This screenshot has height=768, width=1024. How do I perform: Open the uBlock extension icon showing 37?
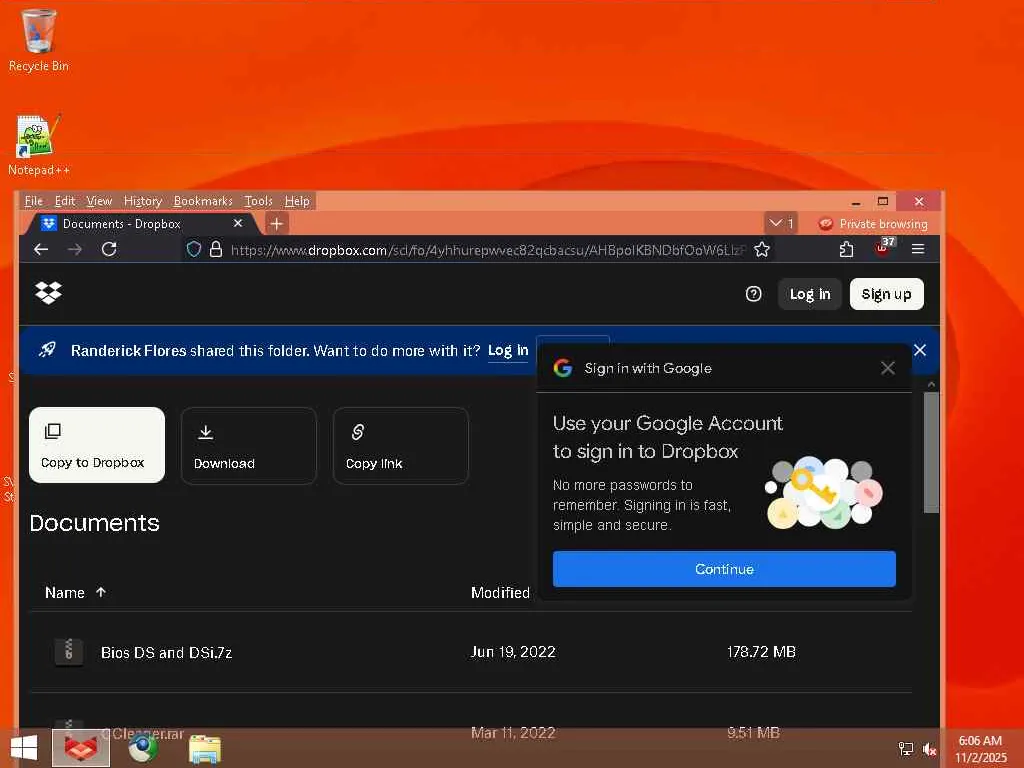[884, 248]
